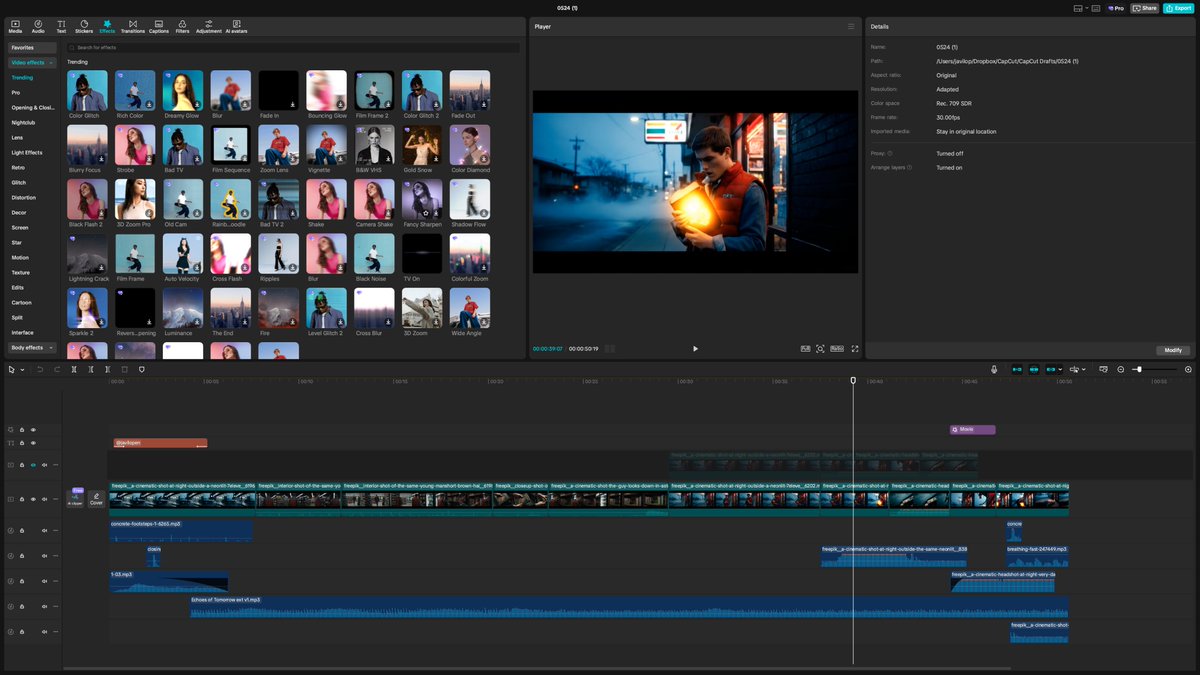Click the zoom in timeline plus icon
1200x675 pixels.
tap(1188, 369)
